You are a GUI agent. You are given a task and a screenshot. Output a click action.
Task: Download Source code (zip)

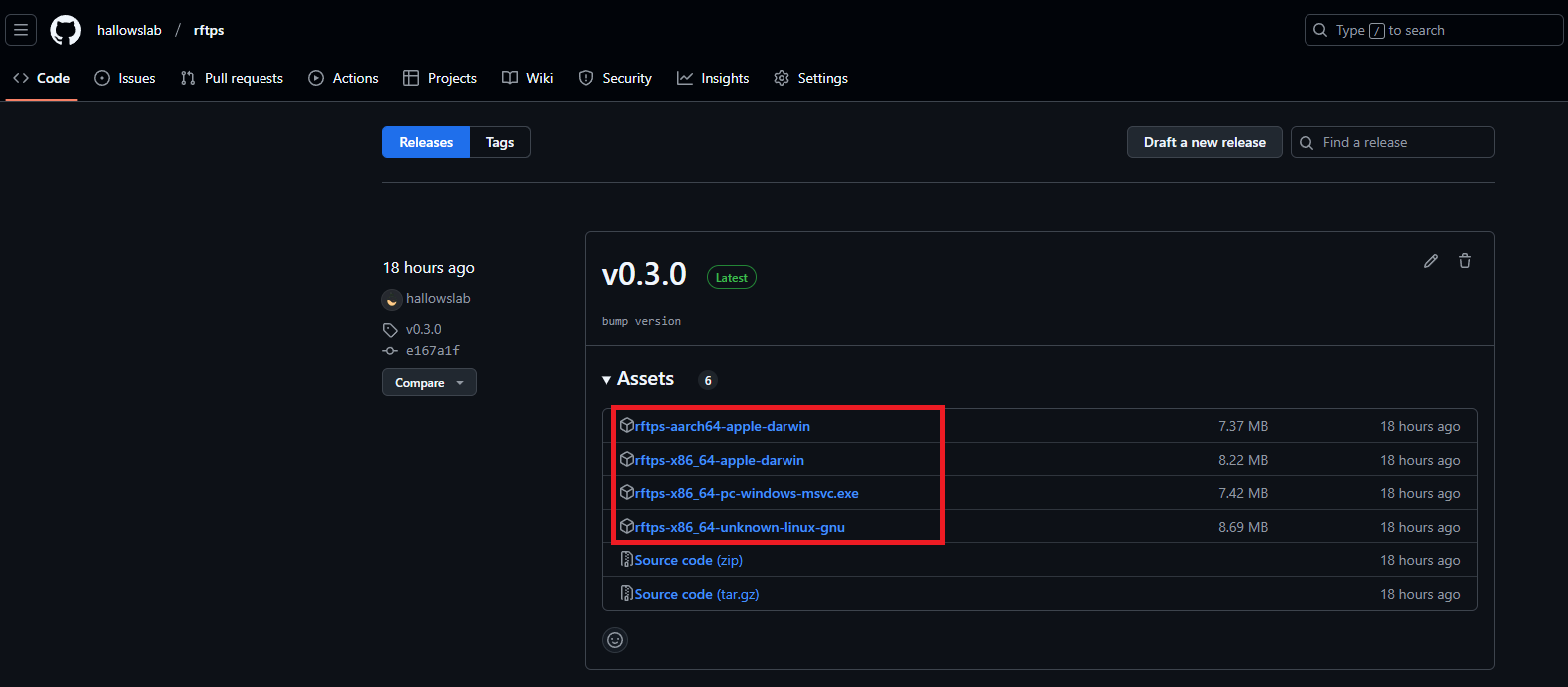(x=688, y=560)
